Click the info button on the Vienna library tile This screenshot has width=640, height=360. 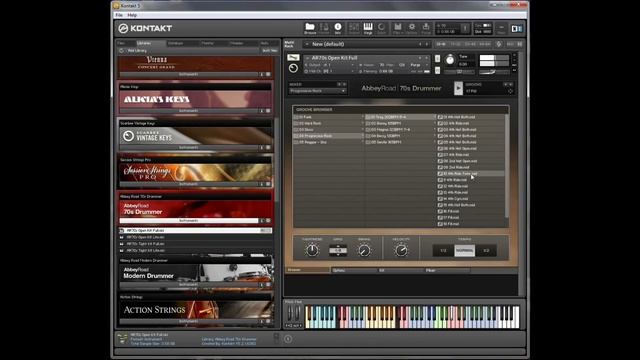[262, 74]
